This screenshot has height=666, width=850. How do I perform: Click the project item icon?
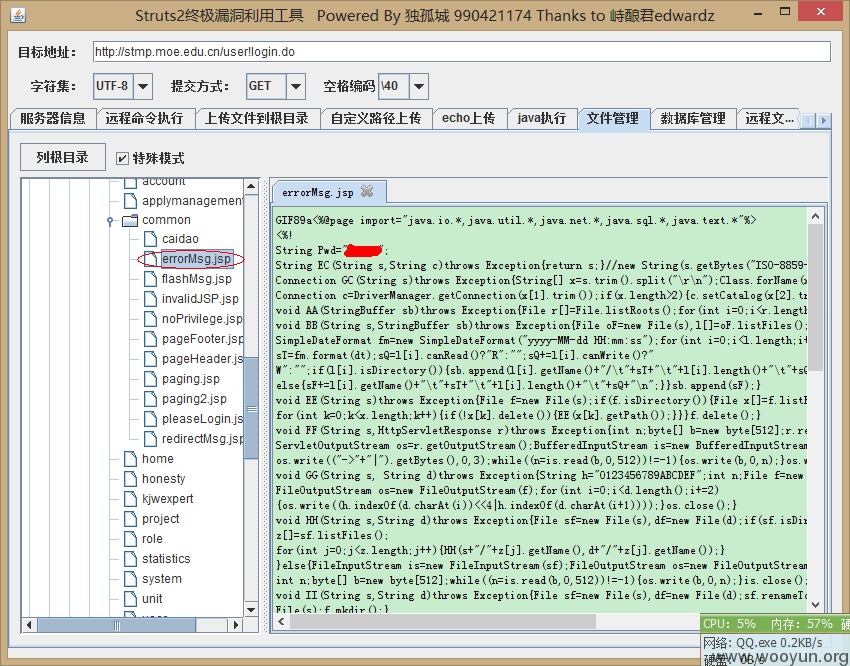pyautogui.click(x=131, y=519)
